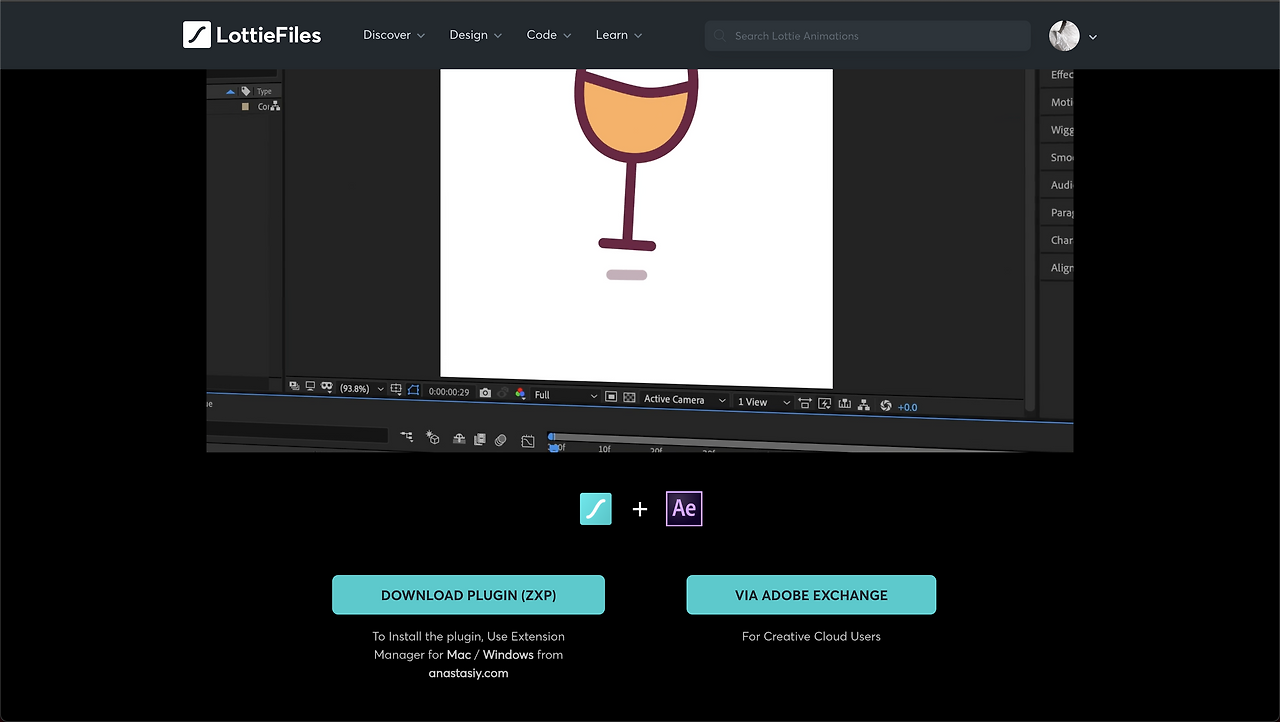This screenshot has height=722, width=1280.
Task: Open the 1 View layout dropdown
Action: 764,402
